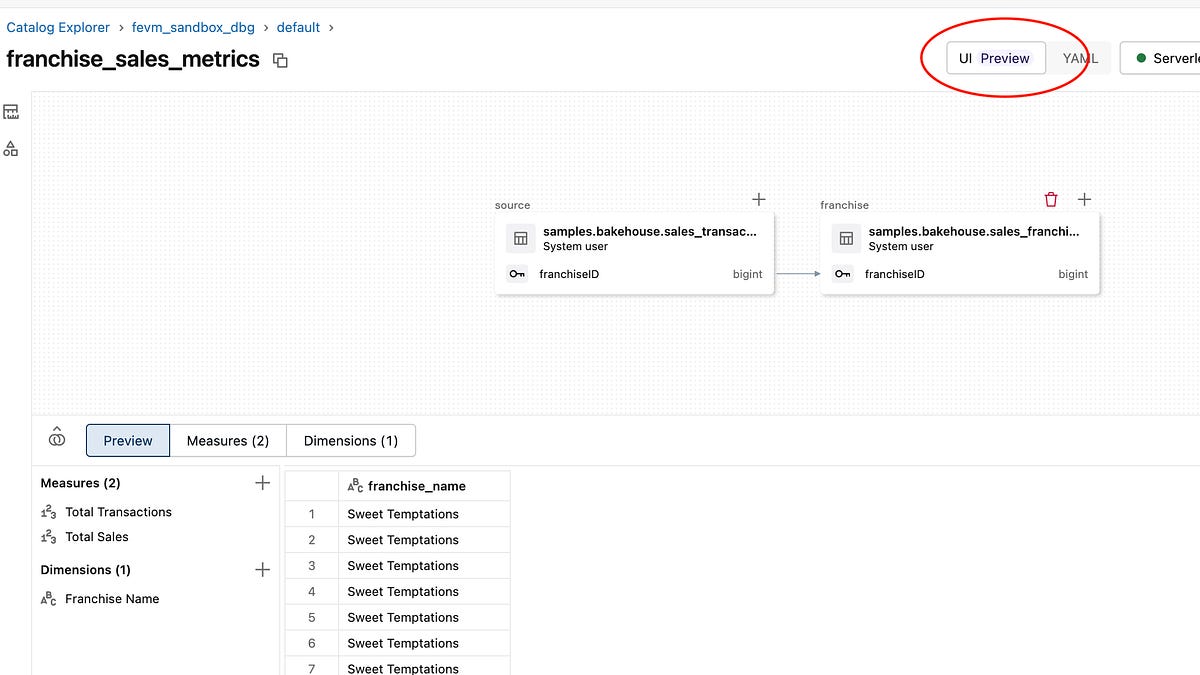
Task: Click the franchise_sales_metrics title
Action: pyautogui.click(x=133, y=59)
